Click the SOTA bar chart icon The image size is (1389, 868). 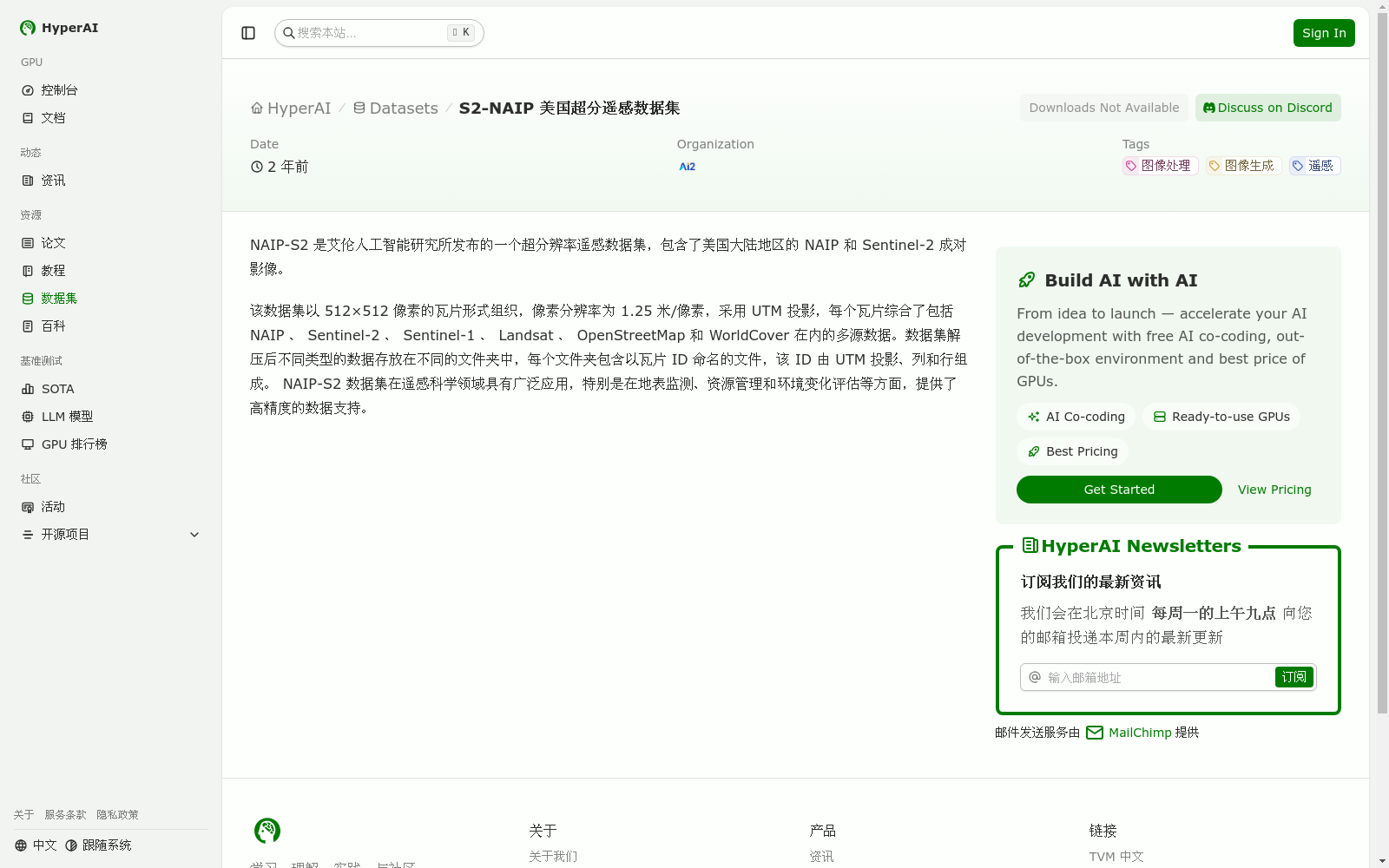click(28, 389)
